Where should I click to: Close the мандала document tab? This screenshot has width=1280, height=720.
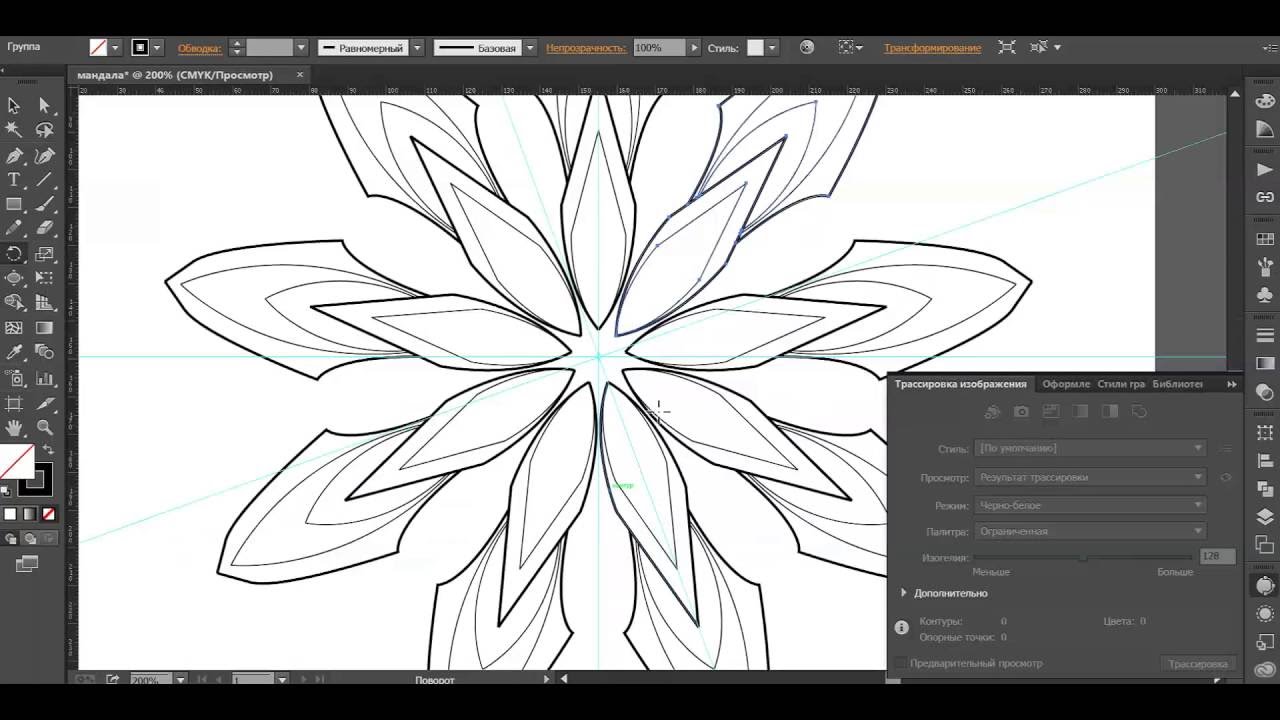299,75
